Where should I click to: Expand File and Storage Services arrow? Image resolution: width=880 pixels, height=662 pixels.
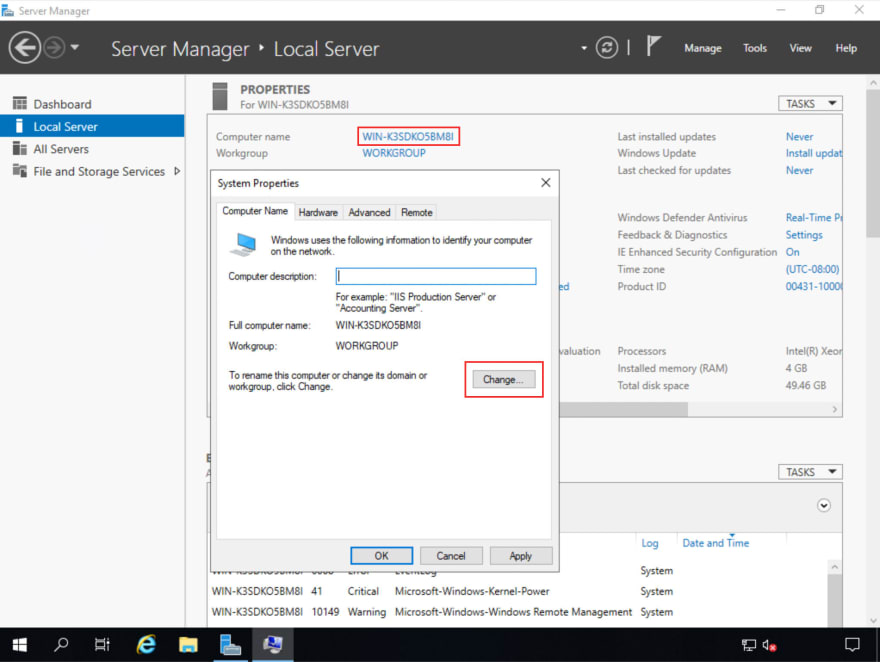coord(177,171)
